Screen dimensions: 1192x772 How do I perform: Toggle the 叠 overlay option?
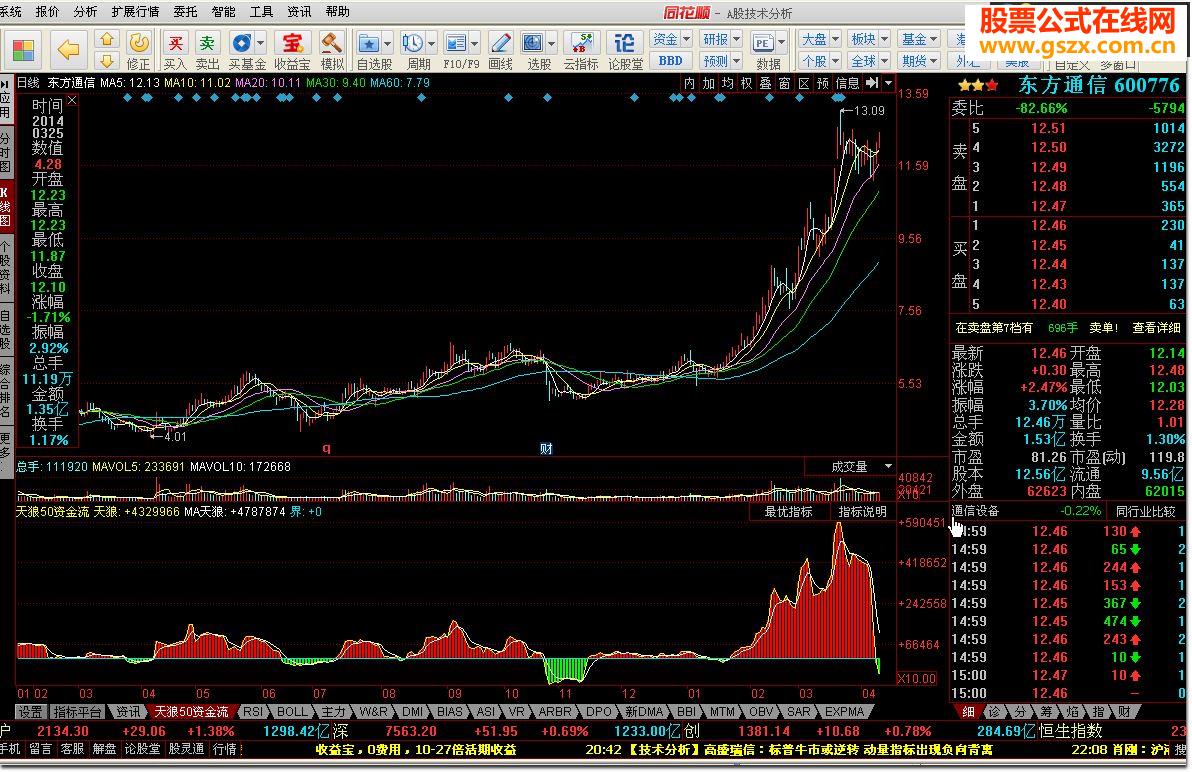766,83
